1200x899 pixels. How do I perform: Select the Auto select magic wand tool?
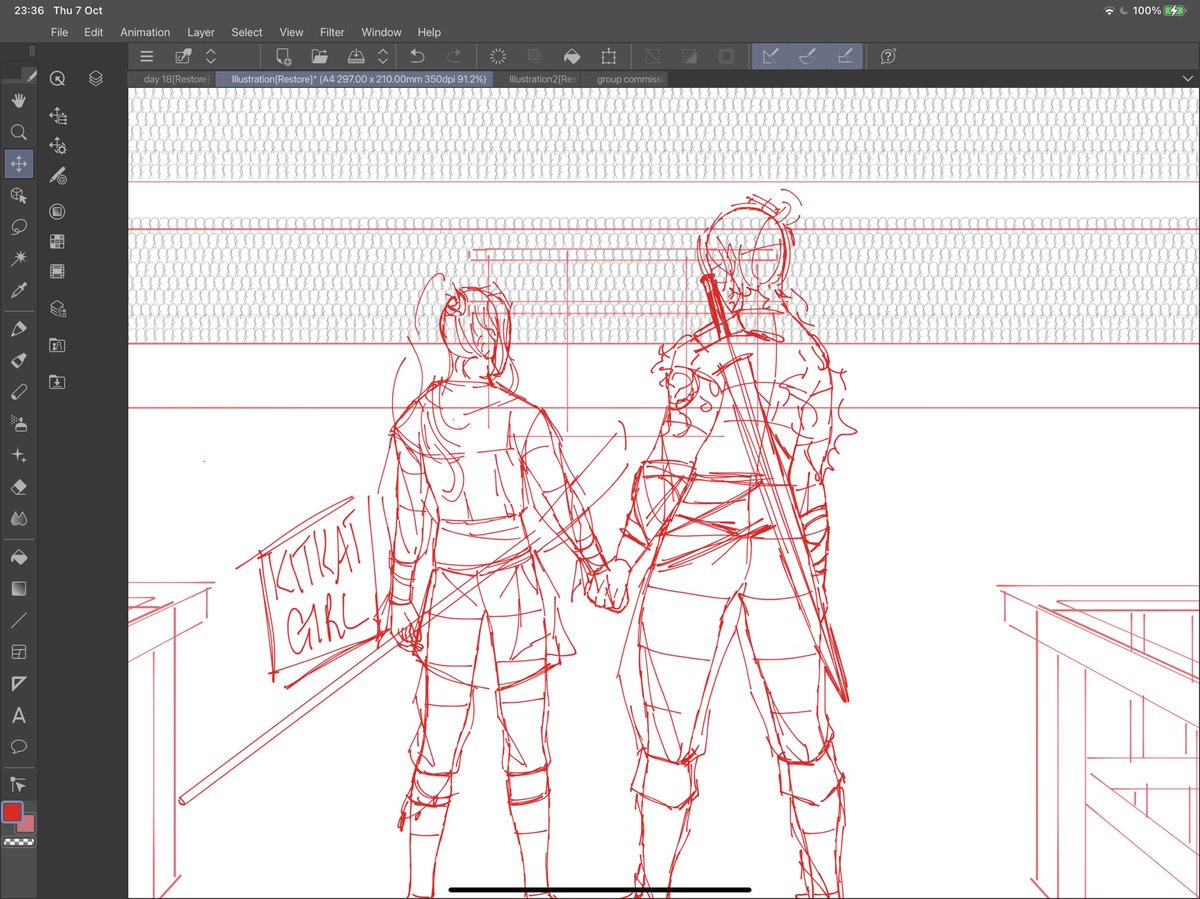click(x=18, y=259)
